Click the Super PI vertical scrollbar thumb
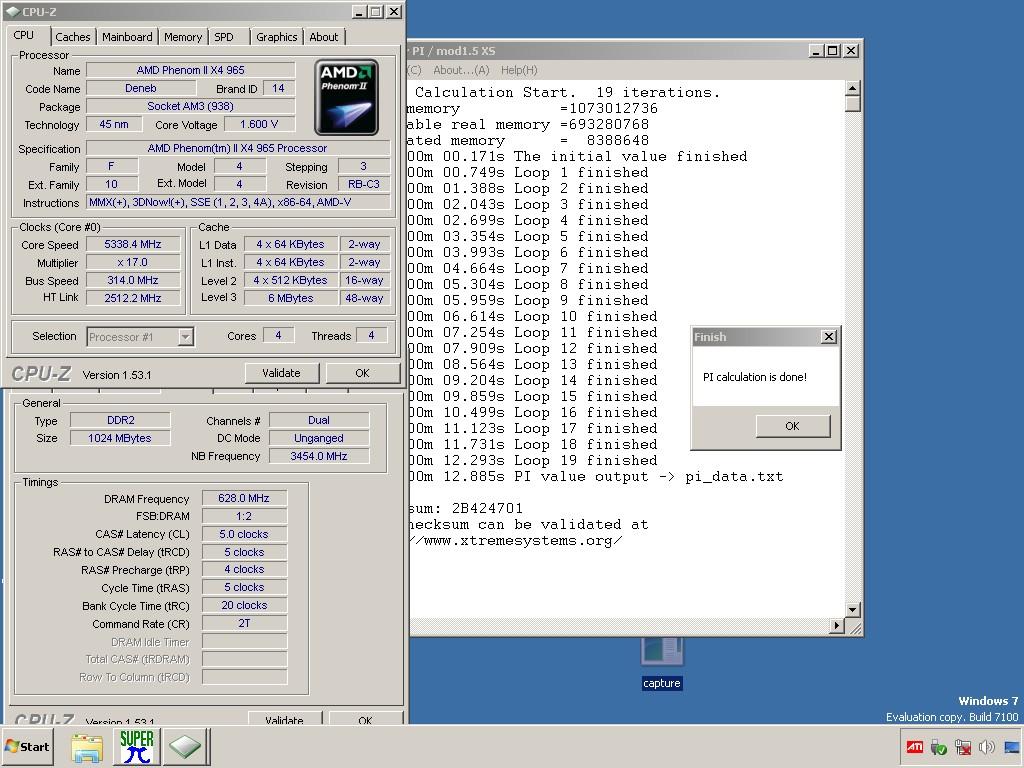This screenshot has height=768, width=1024. (x=853, y=104)
